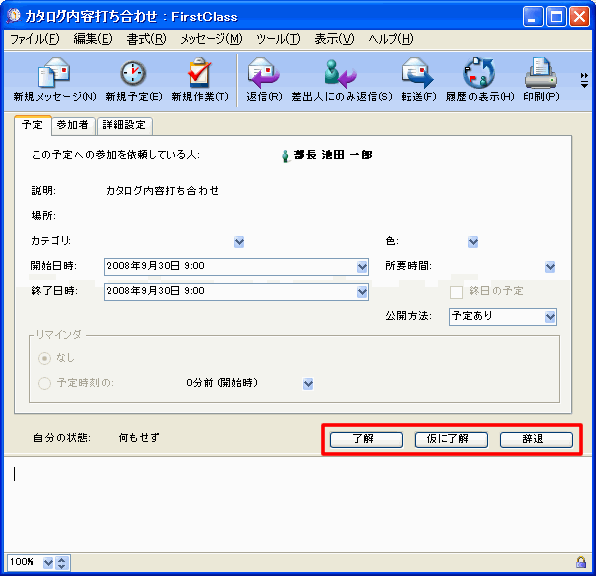Click the 新規メッセージ toolbar icon
This screenshot has width=596, height=576.
(54, 72)
